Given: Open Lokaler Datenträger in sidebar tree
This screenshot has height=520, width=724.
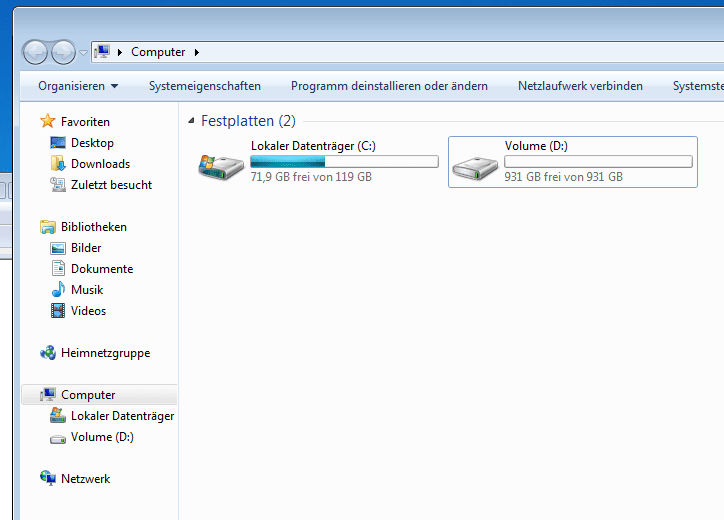Looking at the screenshot, I should (123, 416).
